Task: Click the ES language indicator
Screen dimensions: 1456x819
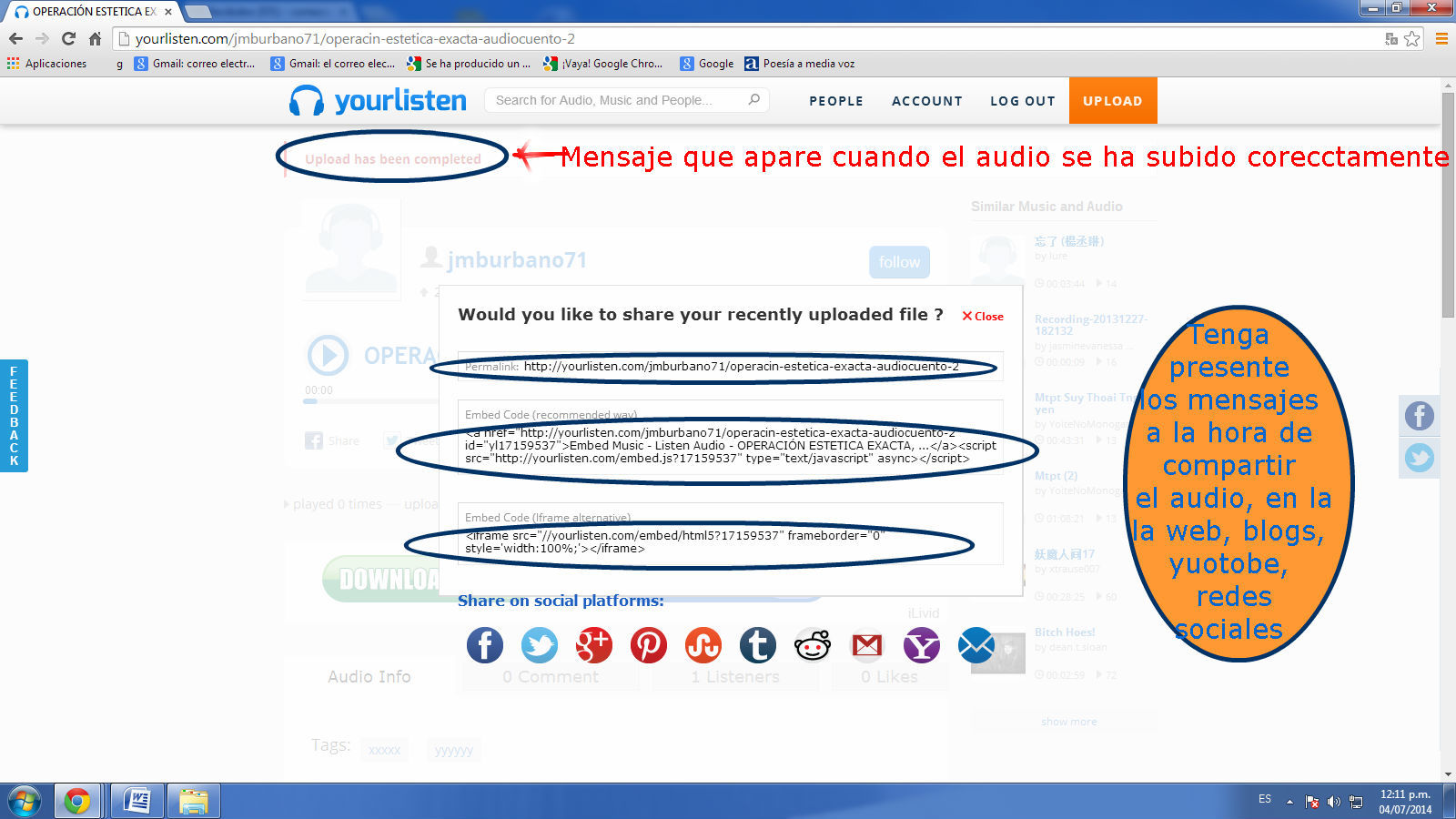Action: (x=1265, y=799)
